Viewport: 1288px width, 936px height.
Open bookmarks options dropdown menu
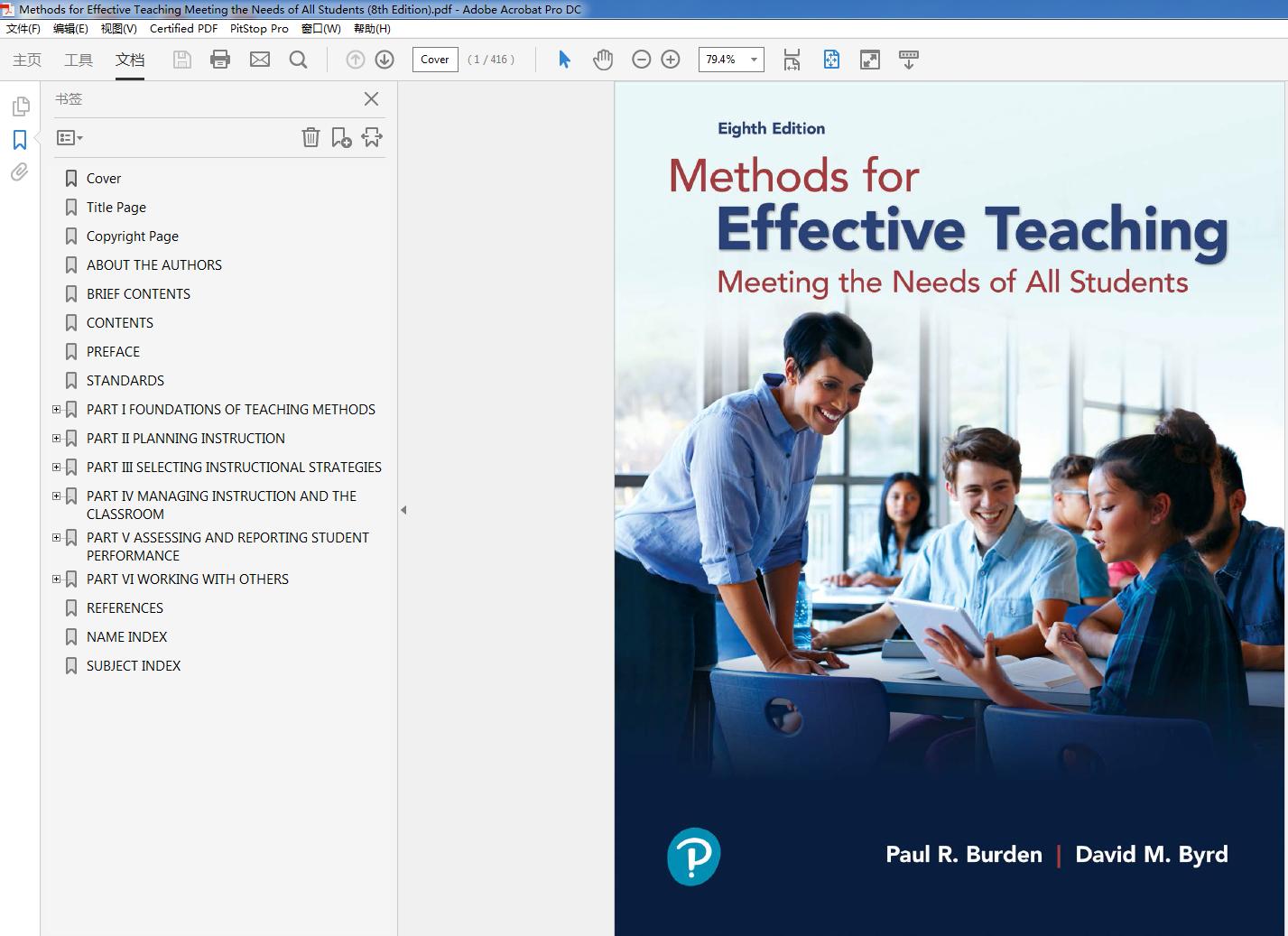click(x=69, y=138)
